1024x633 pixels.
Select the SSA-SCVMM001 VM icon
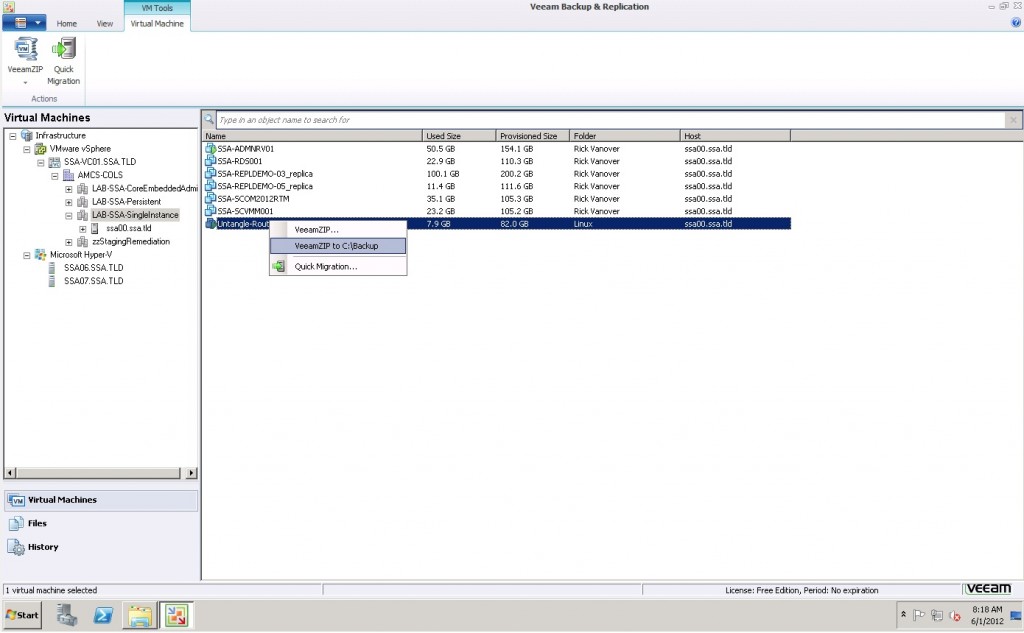point(210,210)
